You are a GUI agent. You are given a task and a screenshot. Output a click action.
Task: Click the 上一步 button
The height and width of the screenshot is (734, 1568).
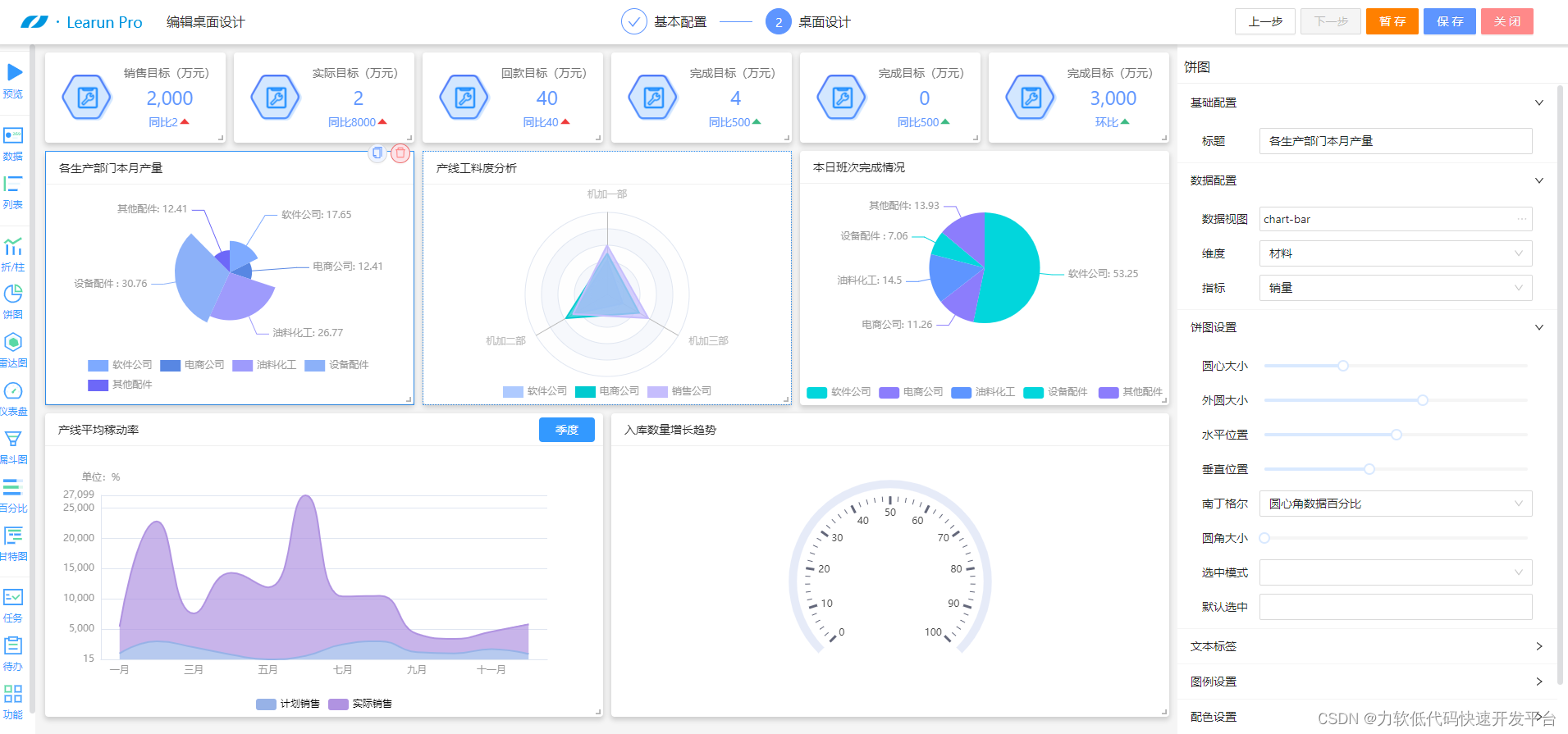1265,21
